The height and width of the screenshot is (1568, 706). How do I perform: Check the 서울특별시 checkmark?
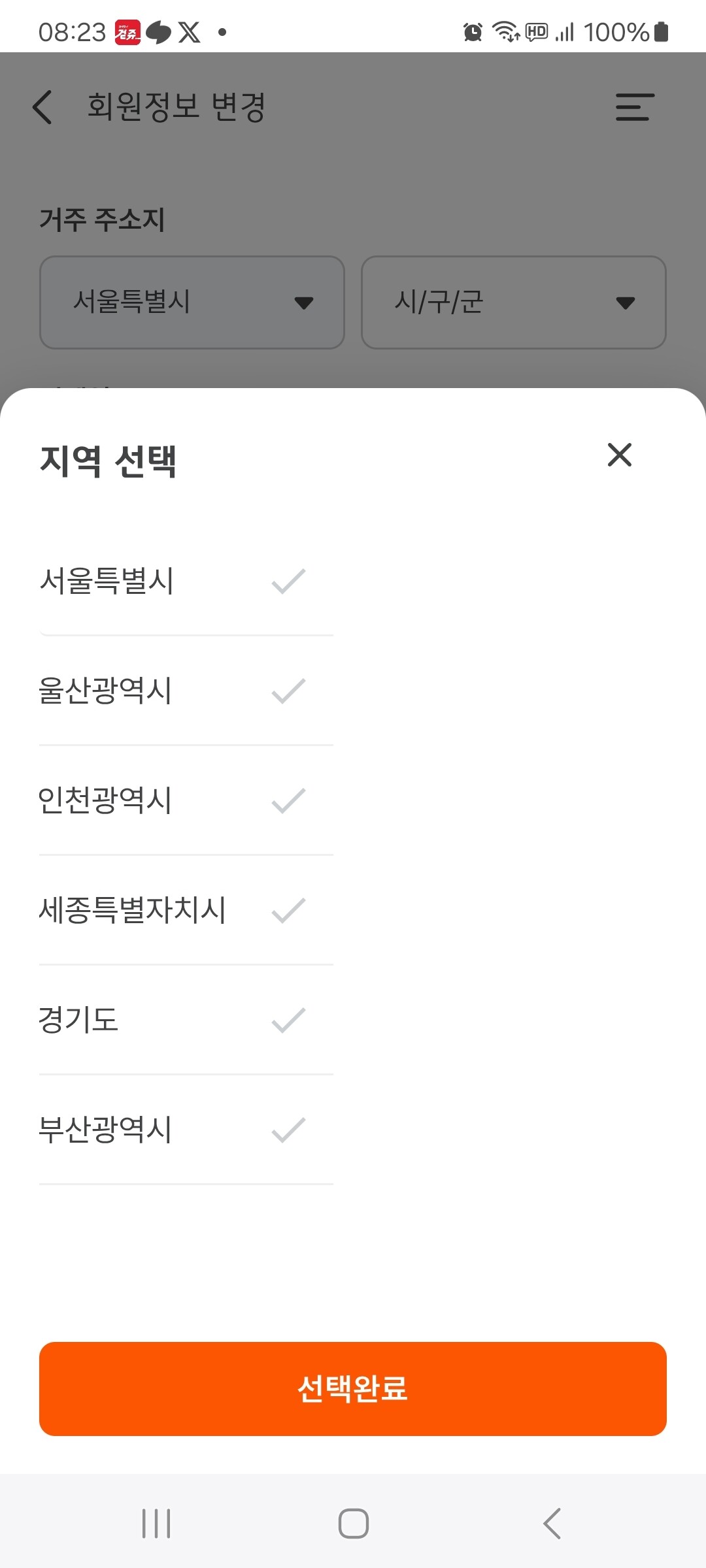click(x=288, y=581)
